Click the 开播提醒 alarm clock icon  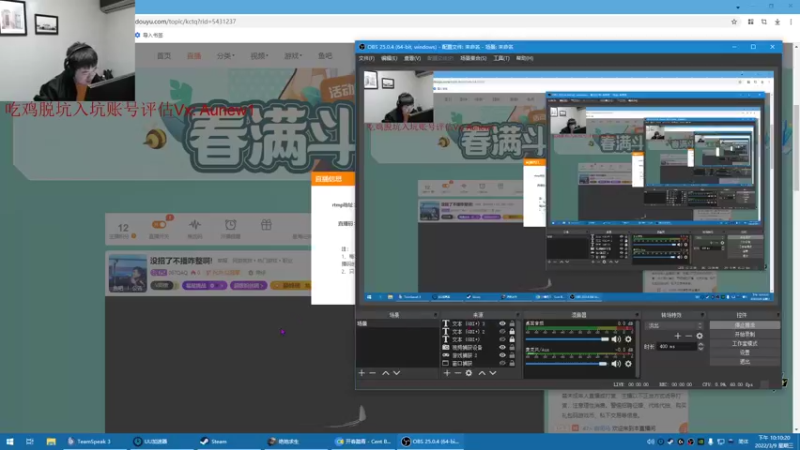[231, 225]
